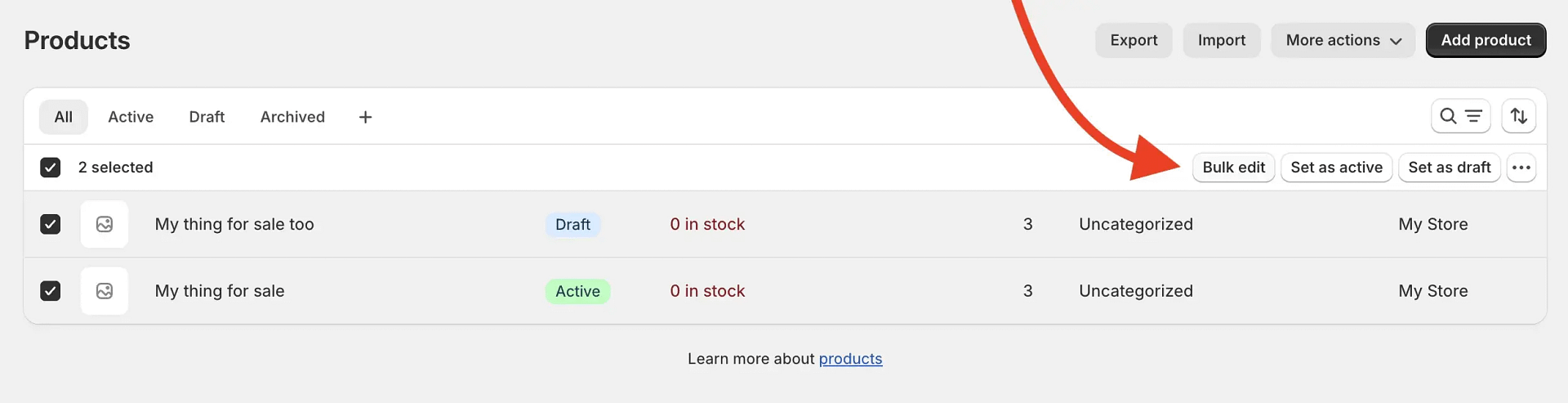
Task: Click the sort order arrows icon
Action: pos(1518,116)
